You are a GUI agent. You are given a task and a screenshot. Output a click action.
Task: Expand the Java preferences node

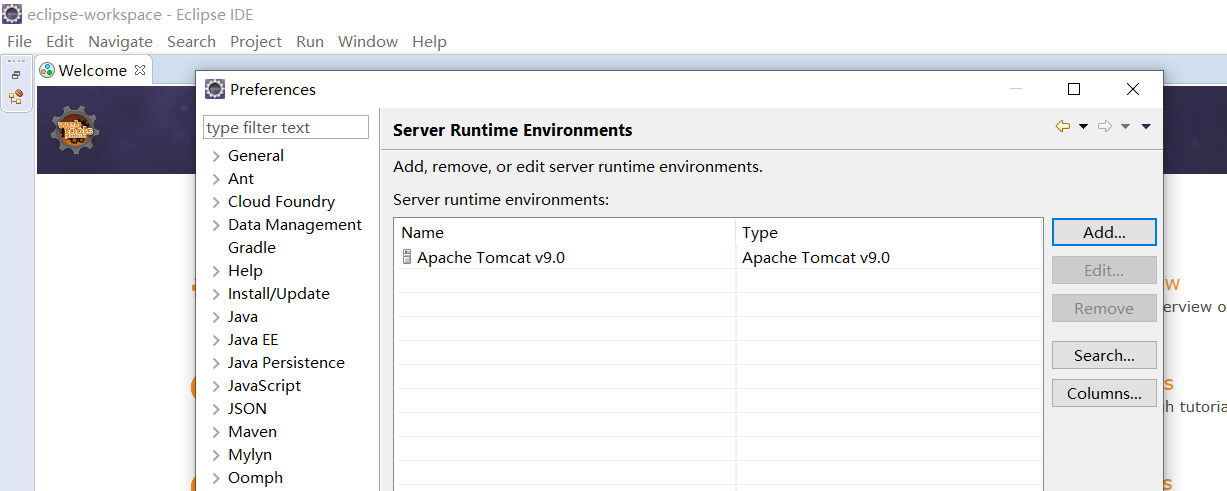(x=216, y=317)
